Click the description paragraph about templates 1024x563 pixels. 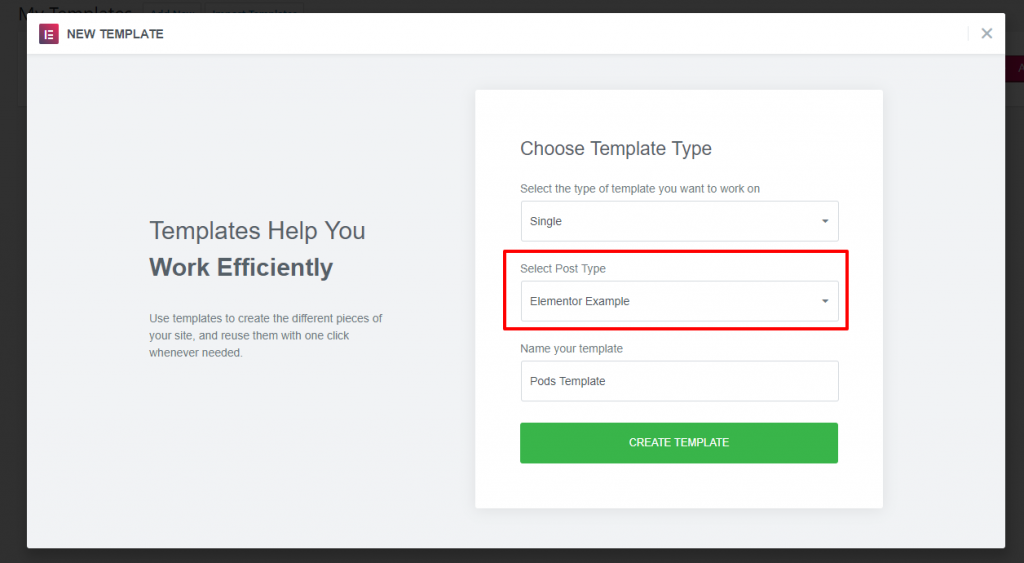point(265,335)
